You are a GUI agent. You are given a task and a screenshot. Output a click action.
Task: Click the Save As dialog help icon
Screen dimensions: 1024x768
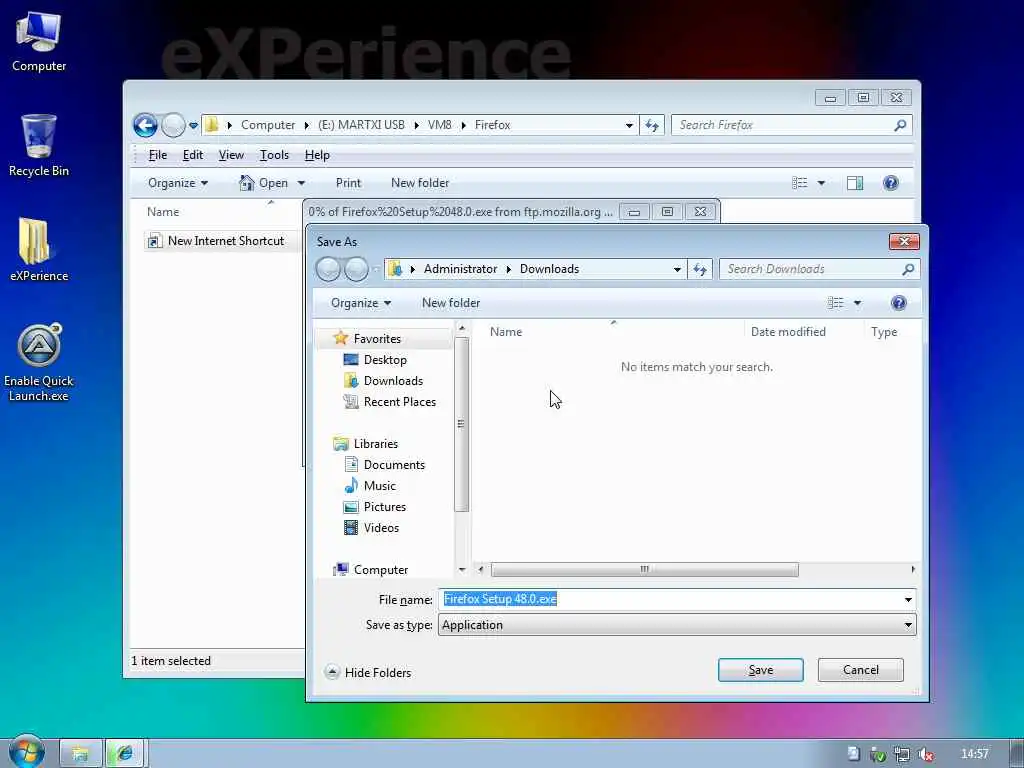click(x=899, y=303)
